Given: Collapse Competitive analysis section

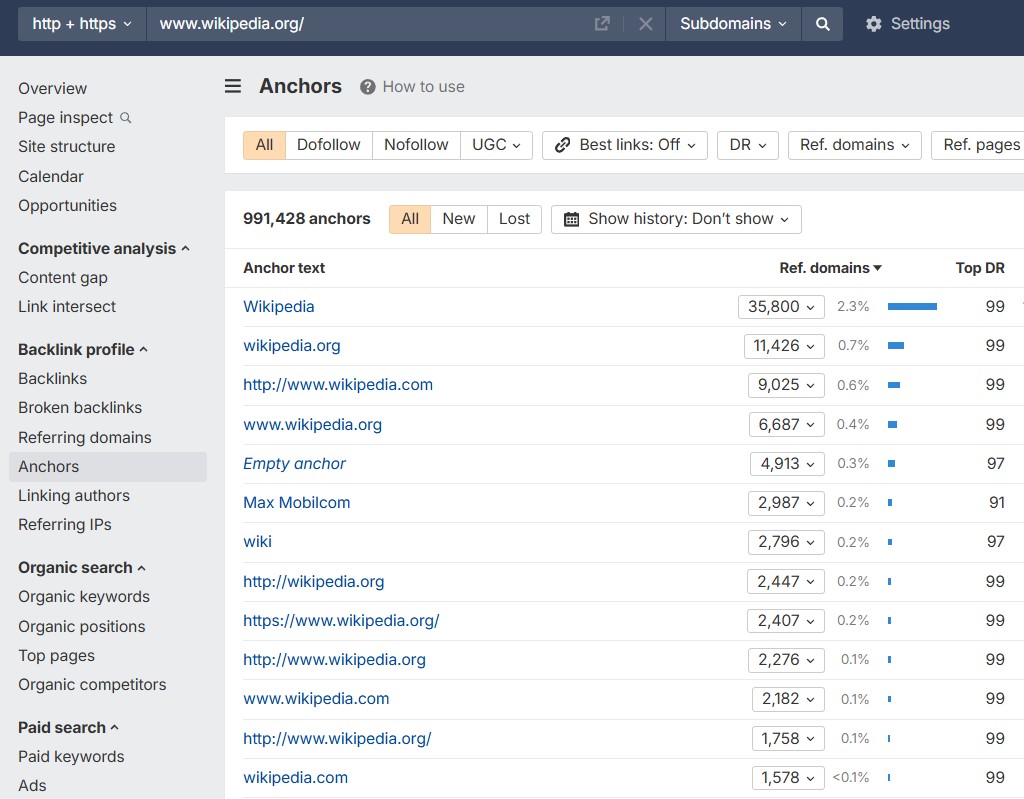Looking at the screenshot, I should [x=104, y=249].
